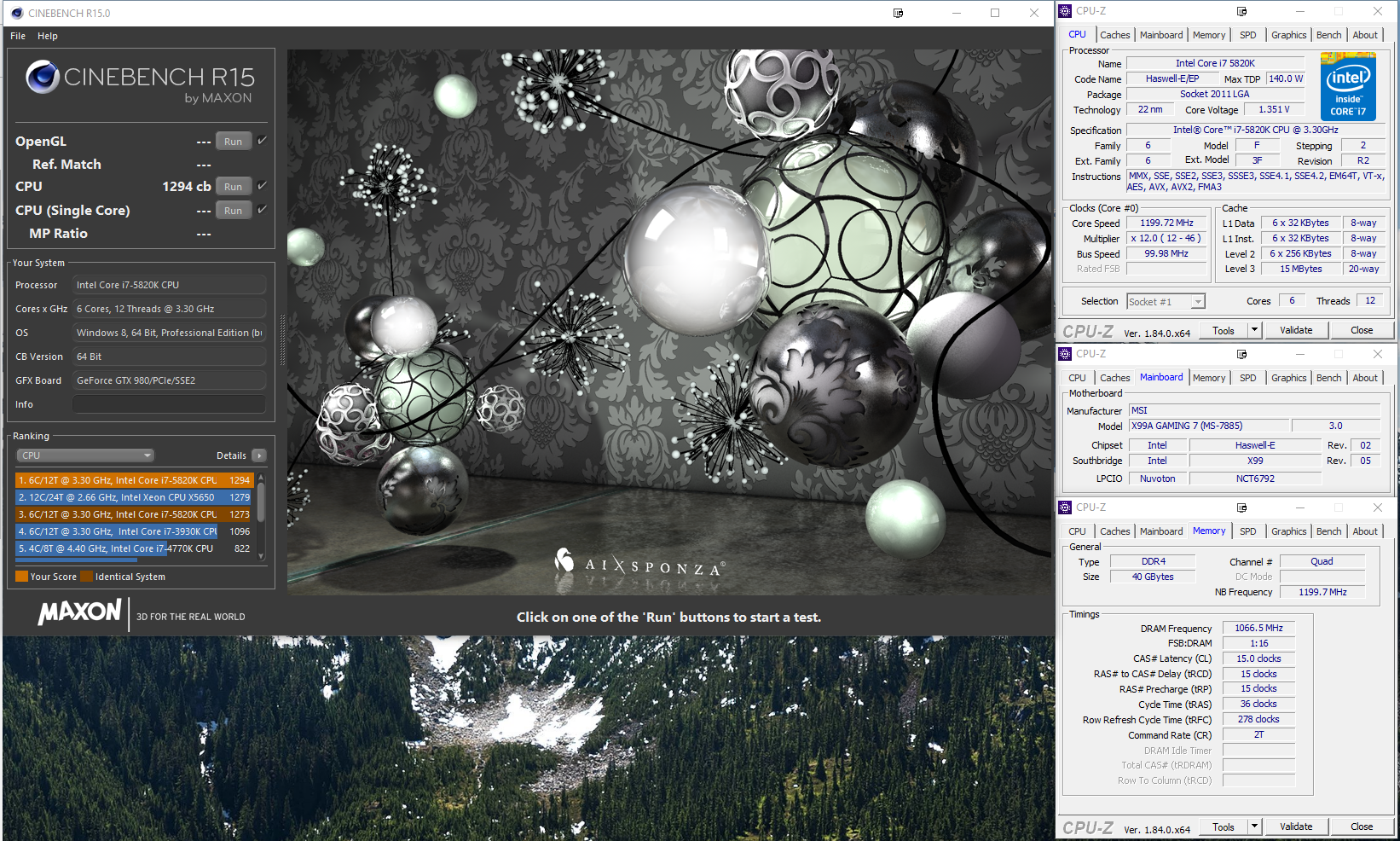1400x841 pixels.
Task: Open Bench tab in Memory CPU-Z window
Action: 1328,531
